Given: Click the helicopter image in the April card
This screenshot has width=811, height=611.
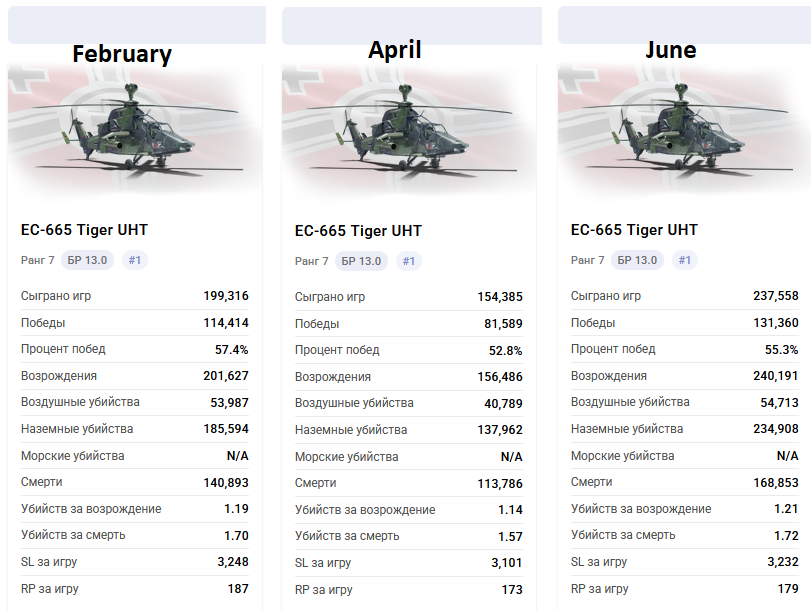Looking at the screenshot, I should (x=410, y=127).
